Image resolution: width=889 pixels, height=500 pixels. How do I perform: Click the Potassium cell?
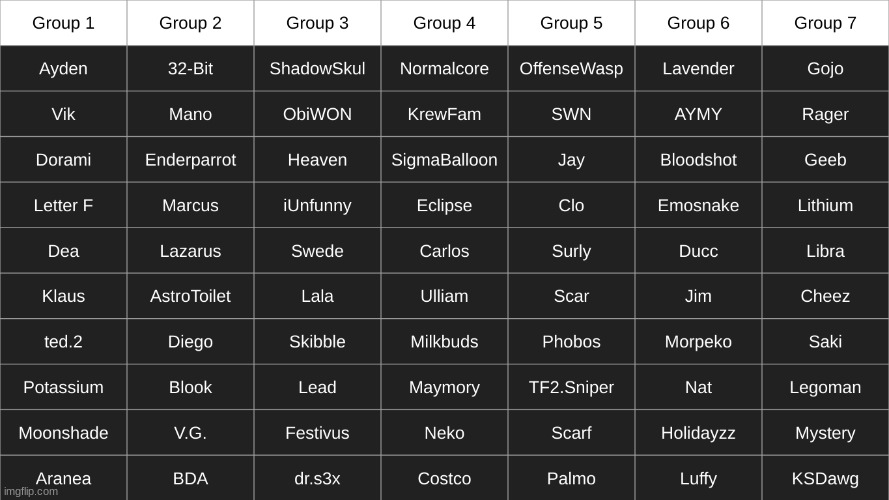coord(63,388)
